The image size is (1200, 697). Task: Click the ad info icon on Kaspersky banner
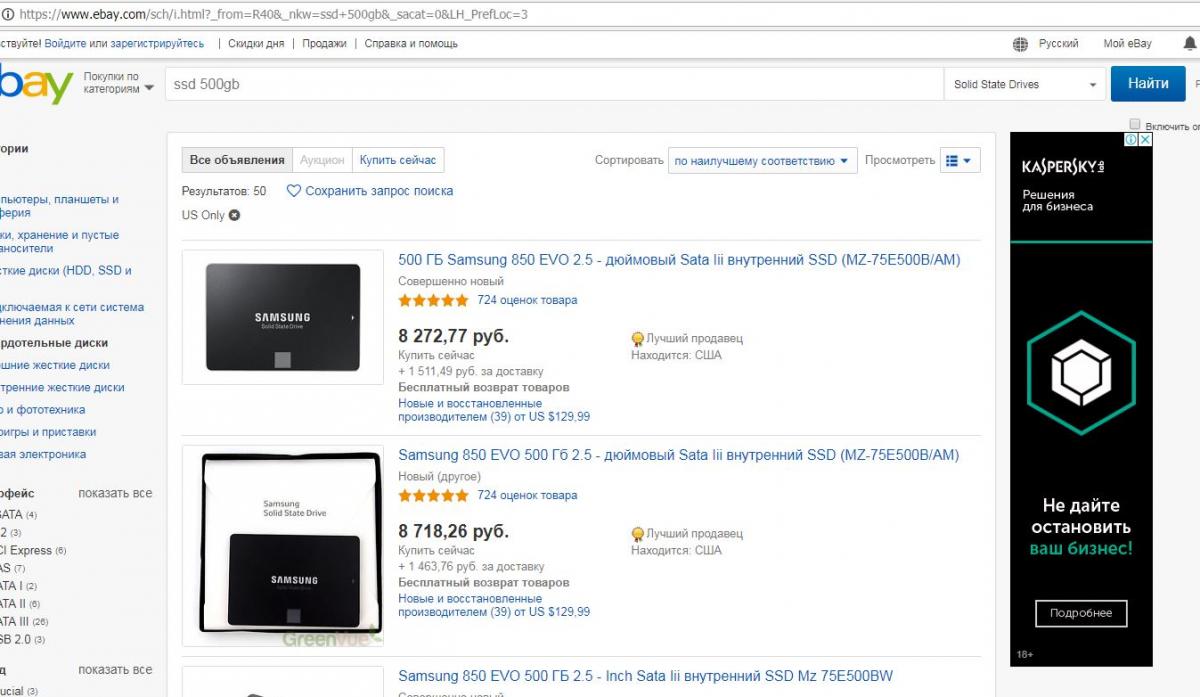(1131, 140)
